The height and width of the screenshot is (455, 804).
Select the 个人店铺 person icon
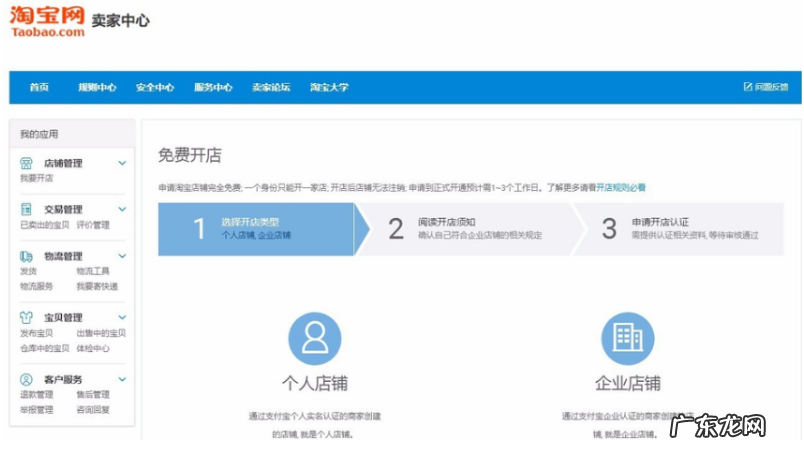coord(315,339)
